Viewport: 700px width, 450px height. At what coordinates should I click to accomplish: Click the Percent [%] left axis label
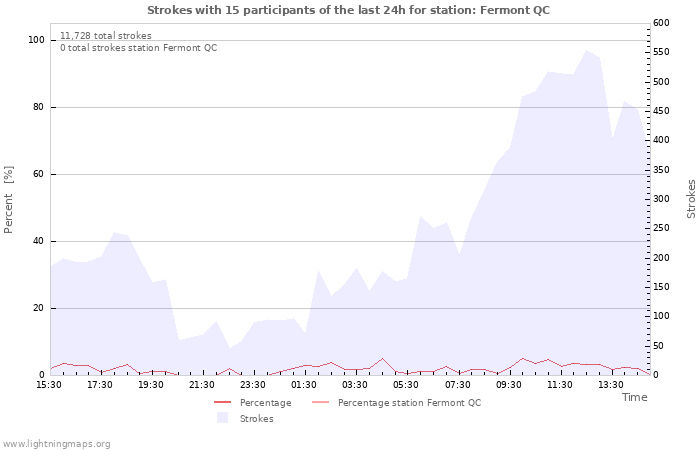click(x=9, y=200)
